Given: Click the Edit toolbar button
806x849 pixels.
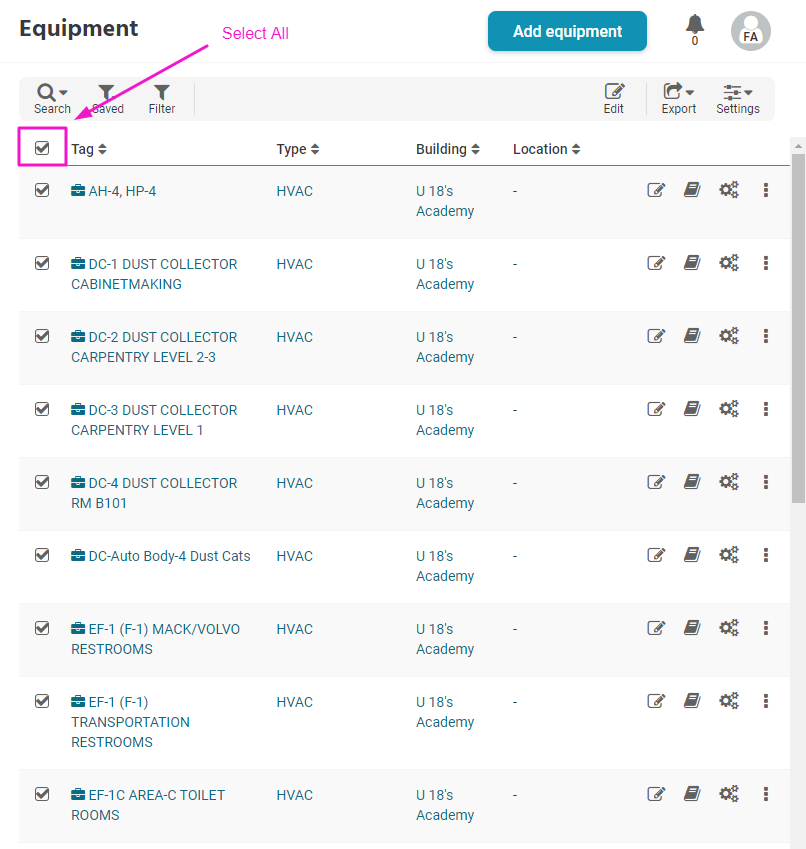Looking at the screenshot, I should coord(614,99).
